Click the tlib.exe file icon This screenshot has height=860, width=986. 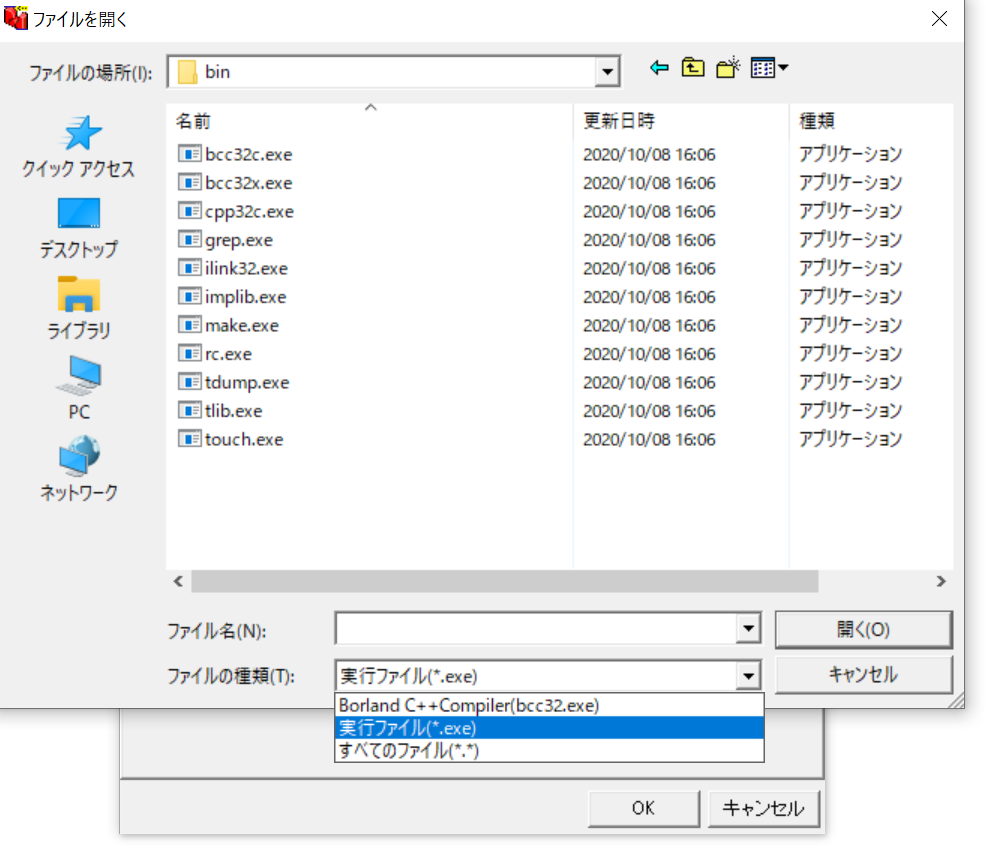point(189,411)
